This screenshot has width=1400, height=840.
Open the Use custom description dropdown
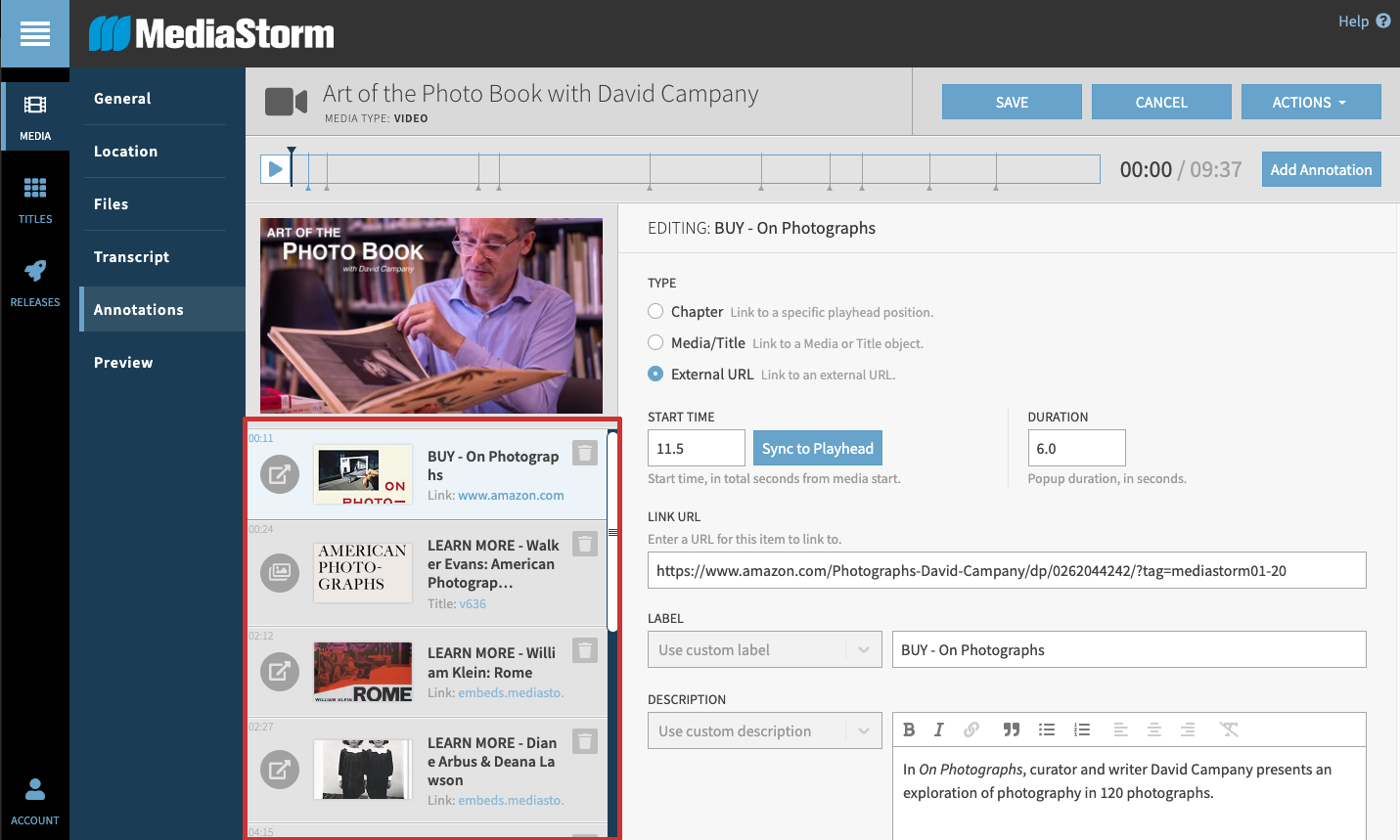click(764, 730)
